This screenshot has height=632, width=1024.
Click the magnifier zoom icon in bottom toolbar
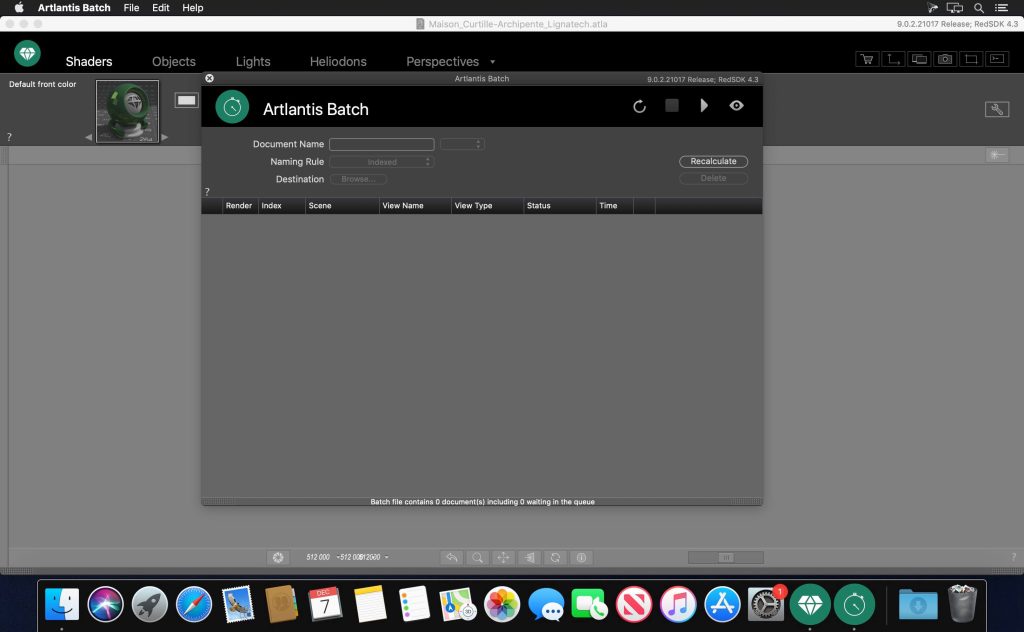[478, 557]
